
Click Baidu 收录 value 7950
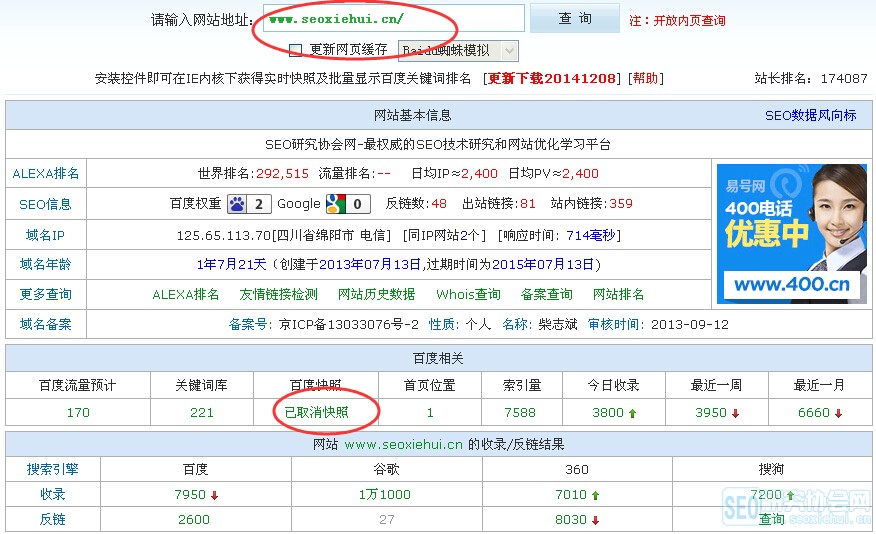point(190,495)
